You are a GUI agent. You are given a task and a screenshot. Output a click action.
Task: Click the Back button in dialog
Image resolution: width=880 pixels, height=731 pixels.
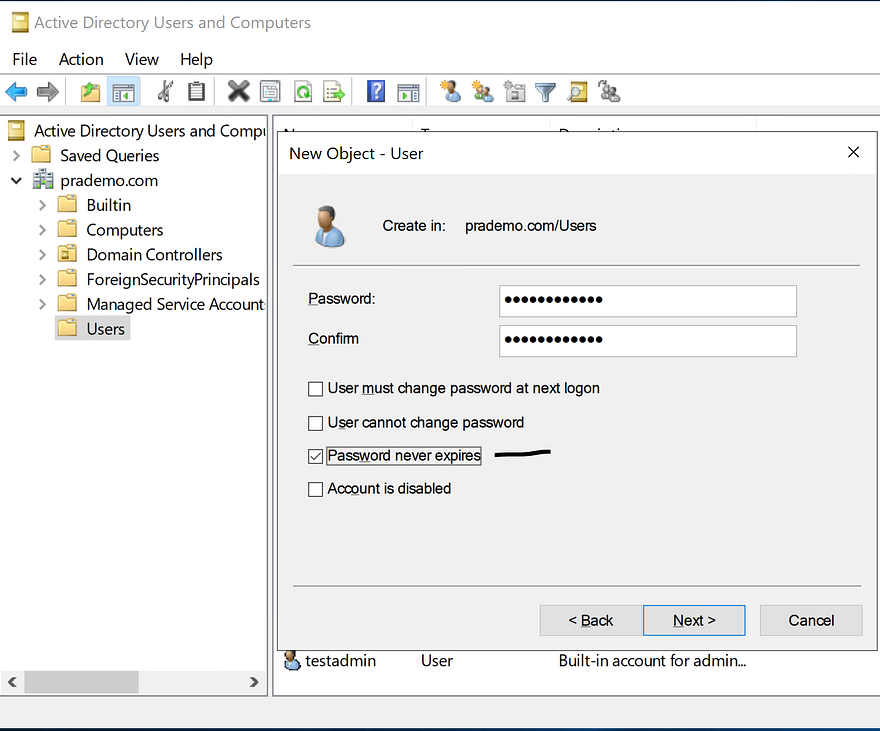(x=590, y=620)
